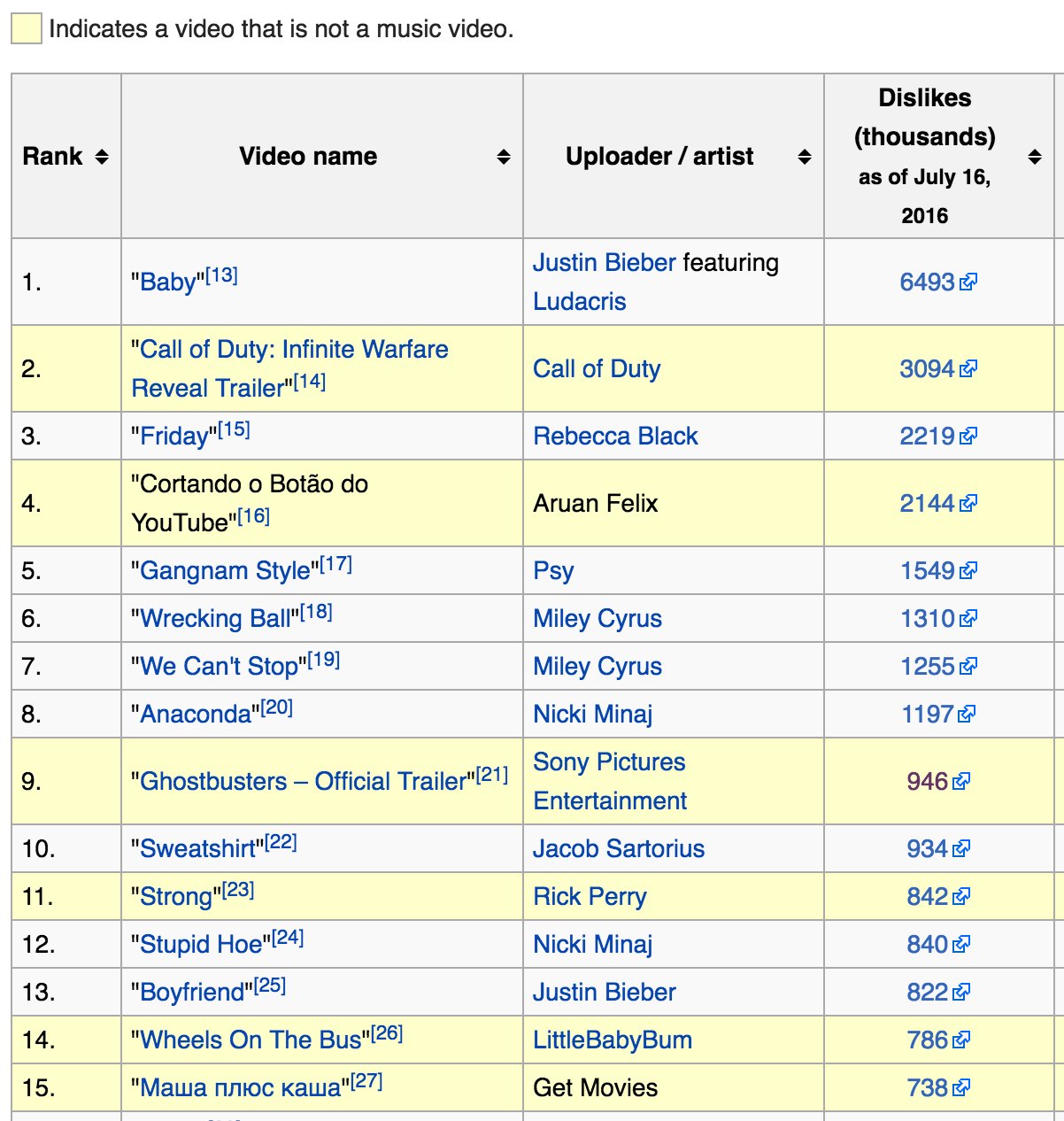Open Justin Bieber link in Boyfriend row
This screenshot has height=1121, width=1064.
(605, 993)
